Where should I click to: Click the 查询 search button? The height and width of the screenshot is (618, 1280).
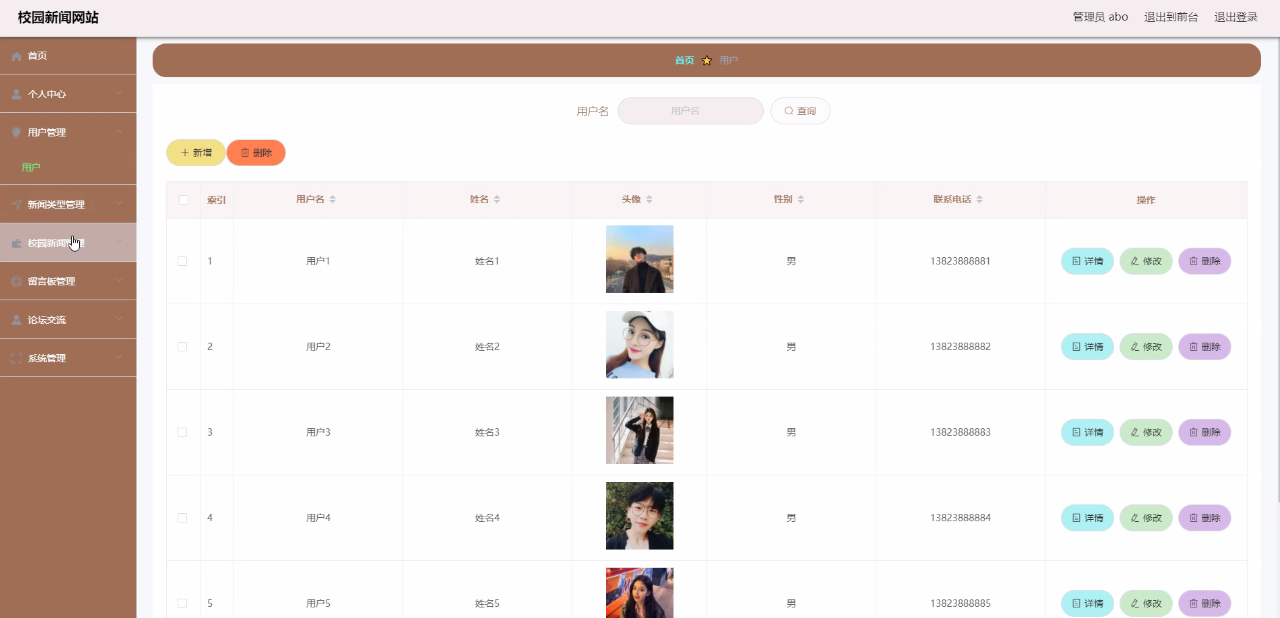(x=800, y=111)
